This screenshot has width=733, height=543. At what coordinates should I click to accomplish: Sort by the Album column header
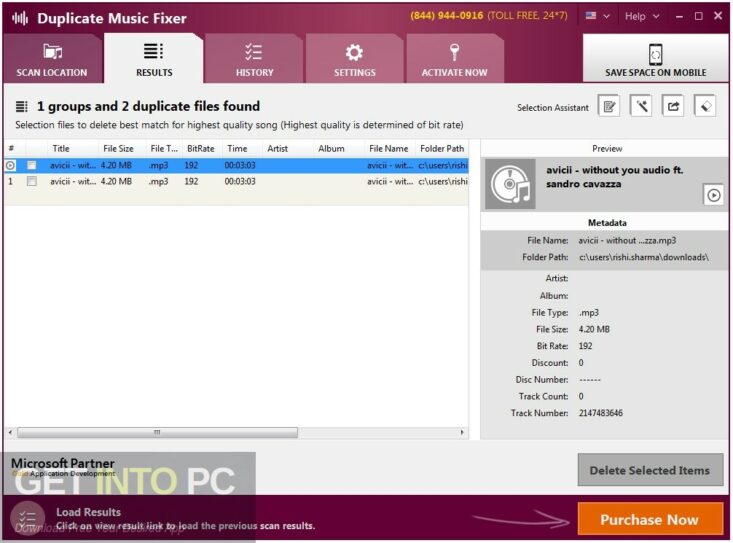tap(331, 149)
